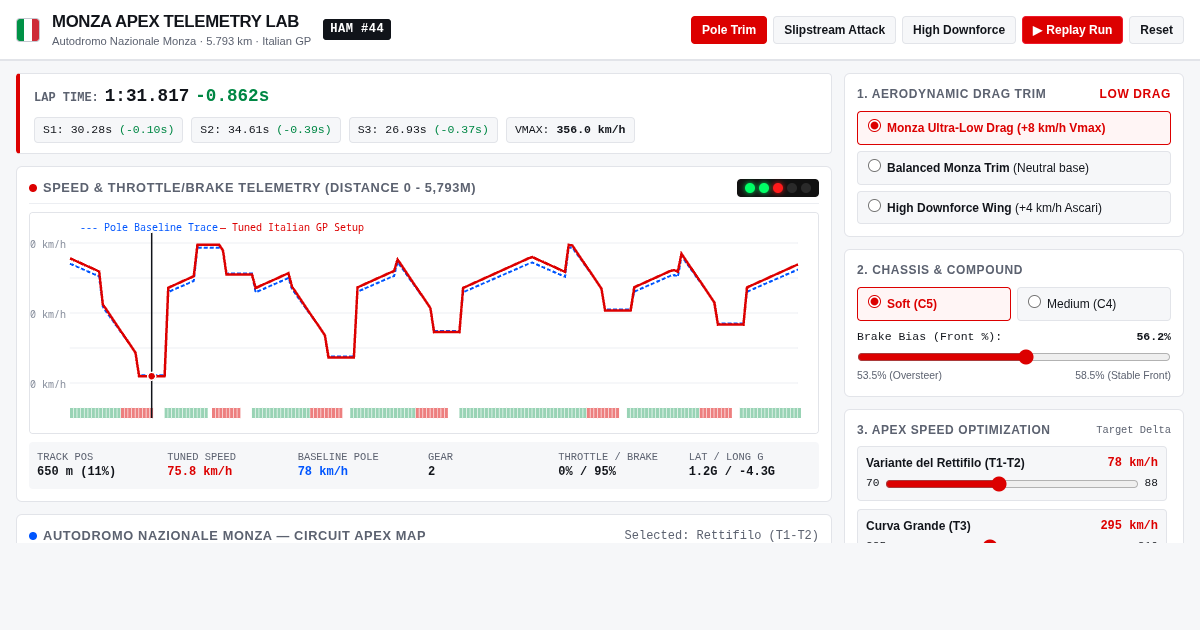Choose Medium (C4) tyre compound

pos(1094,304)
